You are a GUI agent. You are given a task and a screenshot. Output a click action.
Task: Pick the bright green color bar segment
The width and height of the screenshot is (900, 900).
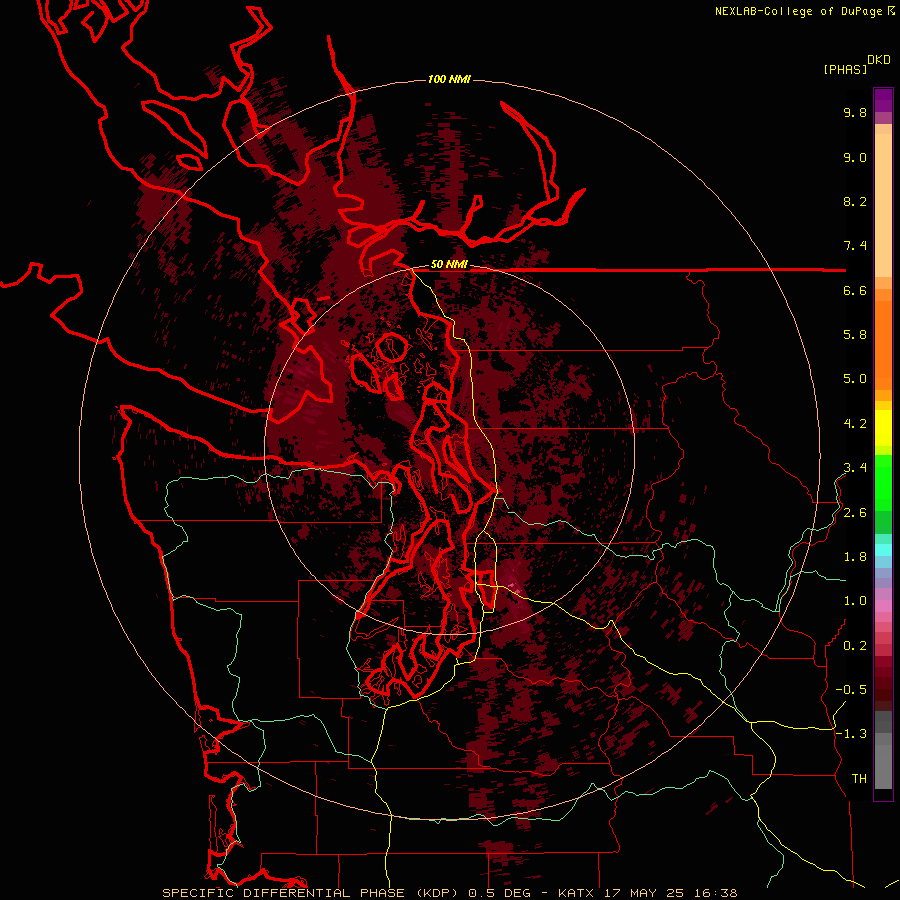click(883, 482)
